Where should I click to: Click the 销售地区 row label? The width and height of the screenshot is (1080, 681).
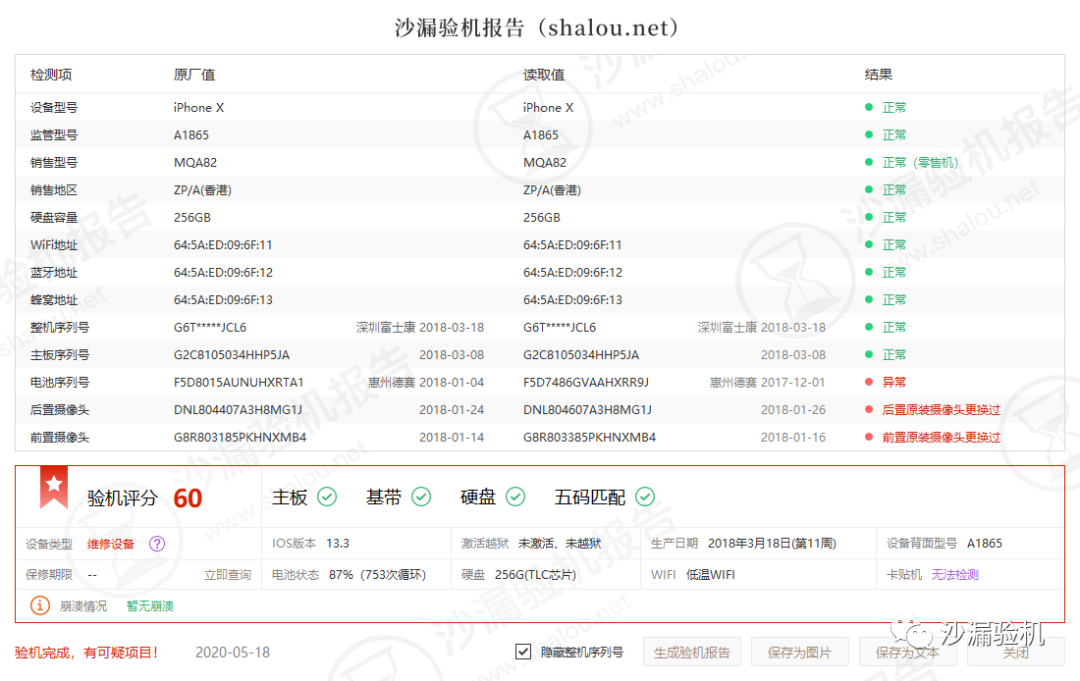click(x=54, y=190)
